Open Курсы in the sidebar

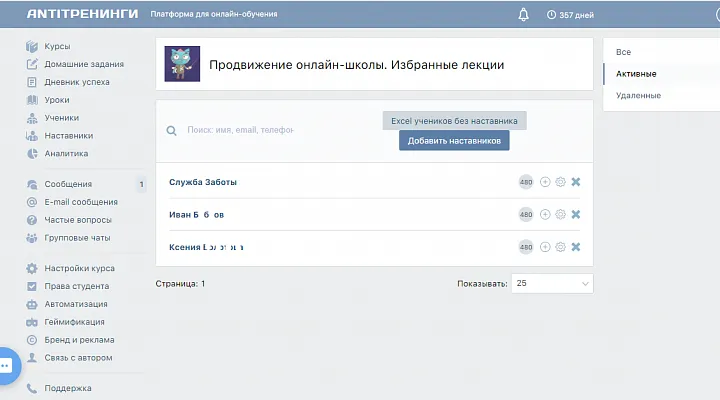[57, 47]
